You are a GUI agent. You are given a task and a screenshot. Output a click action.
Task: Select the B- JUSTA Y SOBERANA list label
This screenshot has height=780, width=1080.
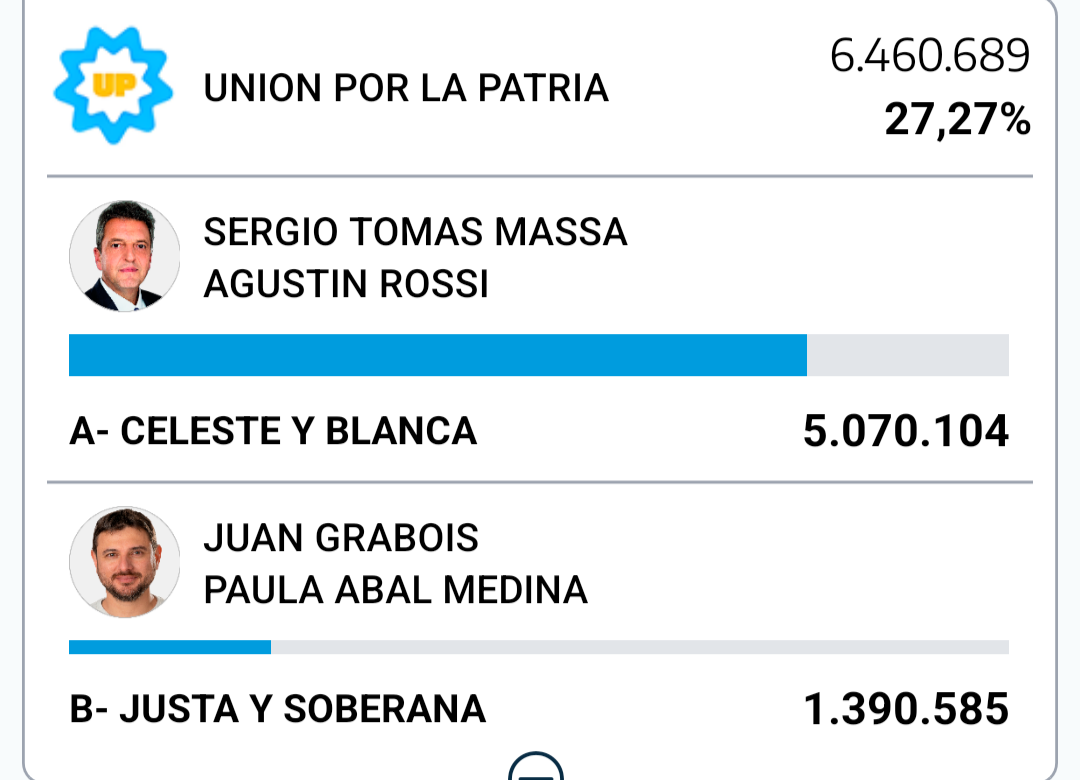(x=278, y=709)
